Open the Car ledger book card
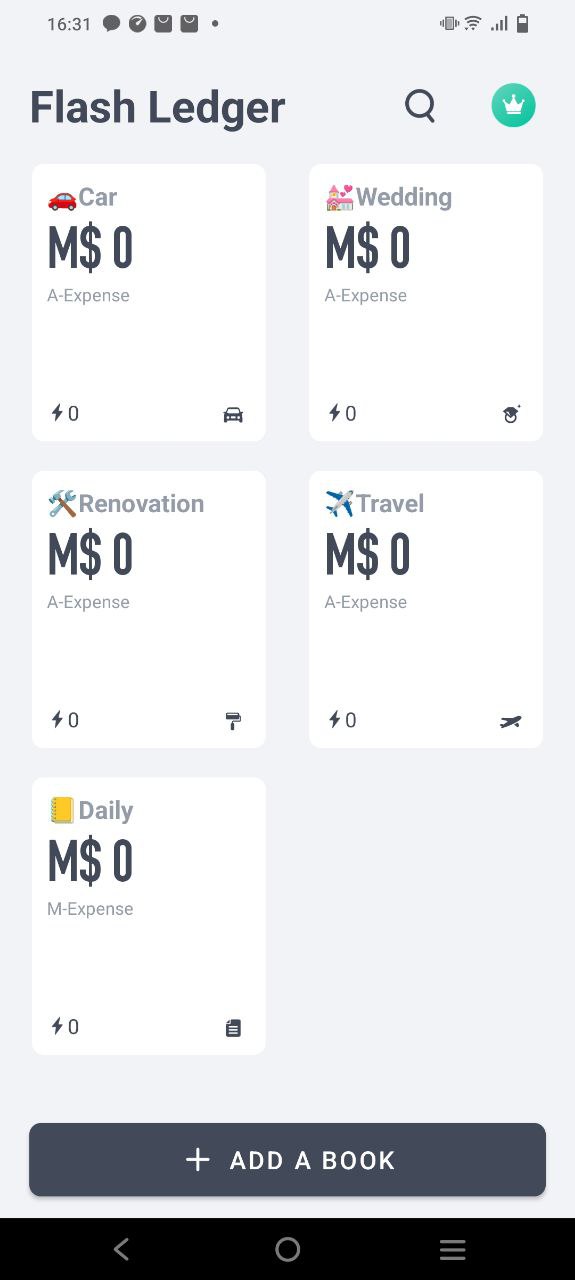This screenshot has height=1280, width=575. [149, 302]
